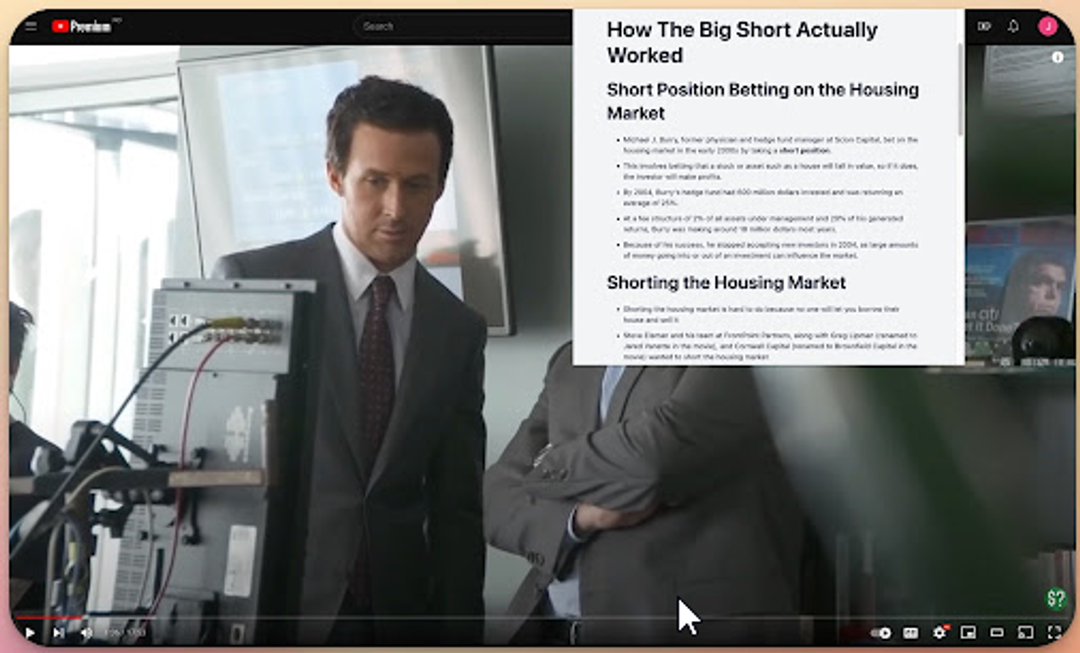Play the video
The height and width of the screenshot is (653, 1080).
tap(30, 632)
